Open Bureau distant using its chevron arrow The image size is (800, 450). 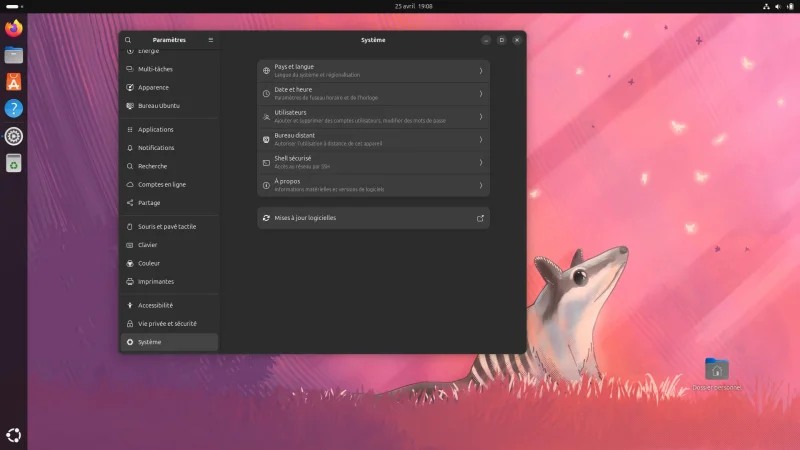point(481,139)
